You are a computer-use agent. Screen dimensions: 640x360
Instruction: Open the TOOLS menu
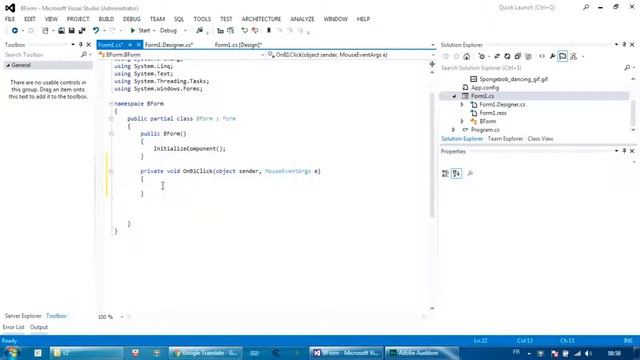pyautogui.click(x=202, y=19)
